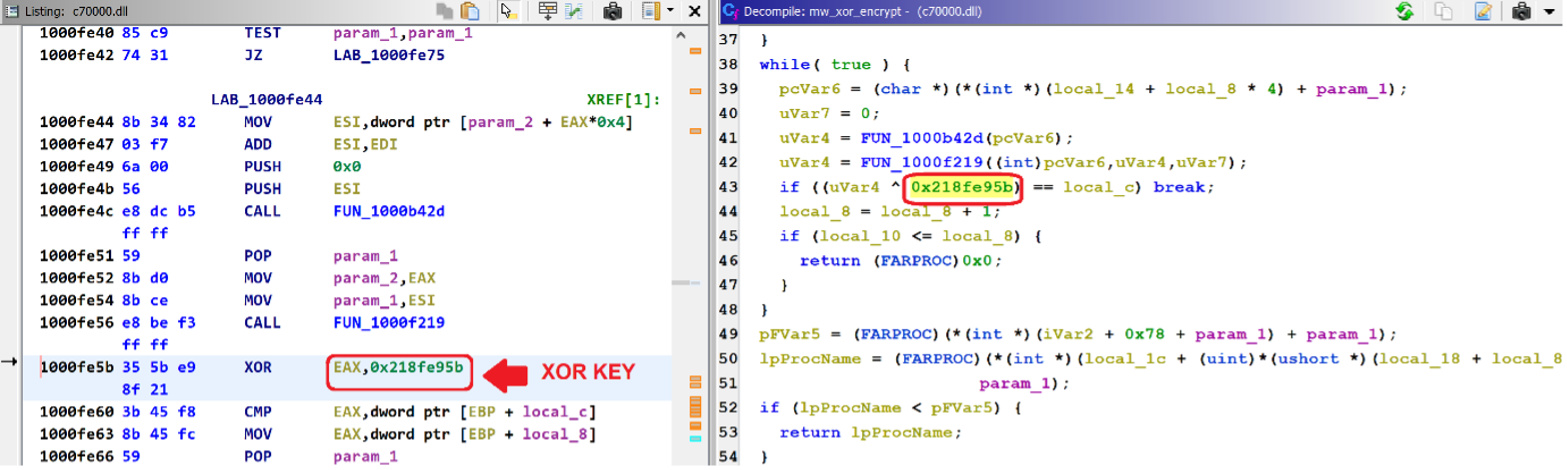
Task: Click 'return lpProcName;' on line 53
Action: tap(869, 433)
